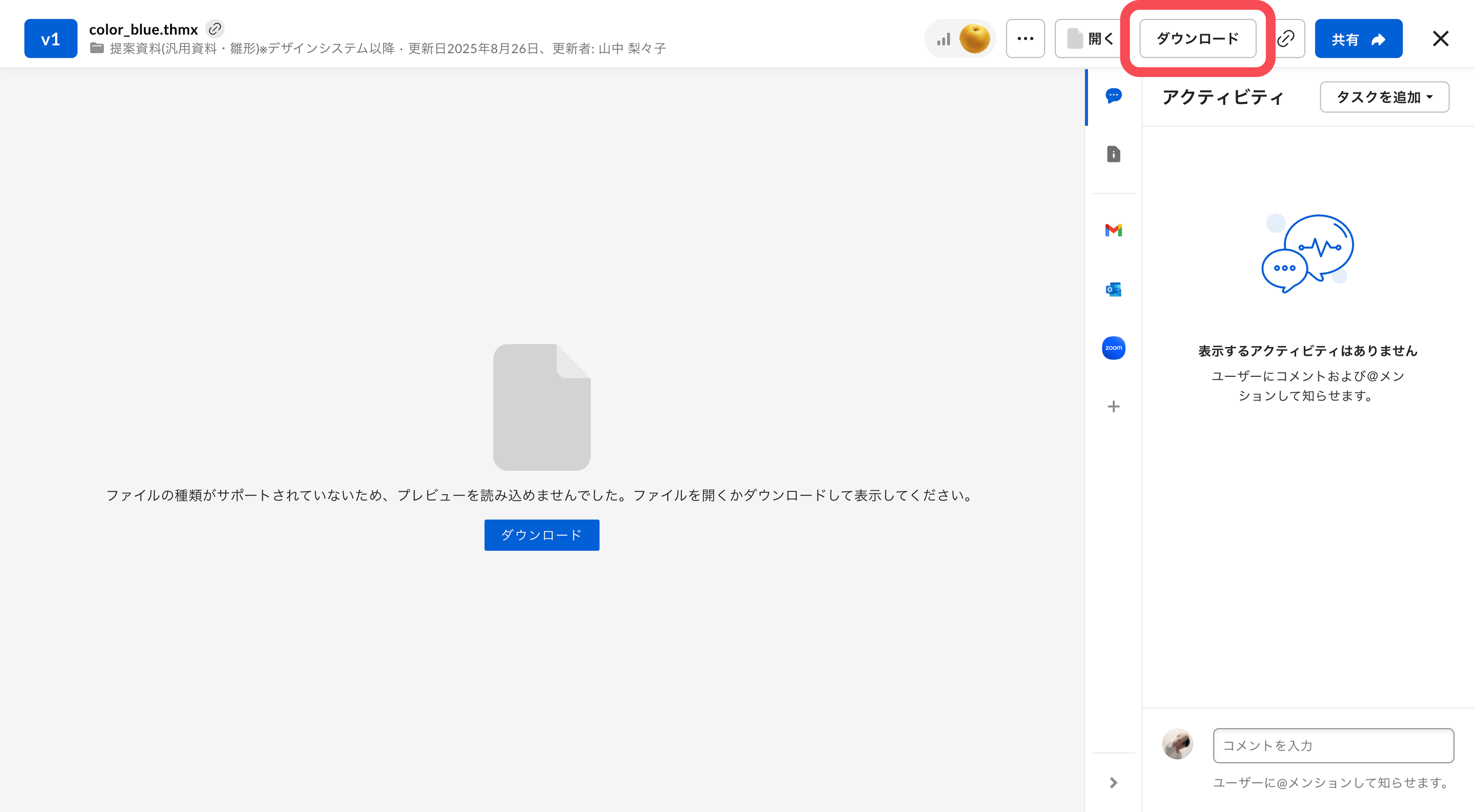Click the Outlook integration icon
This screenshot has width=1474, height=812.
(x=1113, y=290)
